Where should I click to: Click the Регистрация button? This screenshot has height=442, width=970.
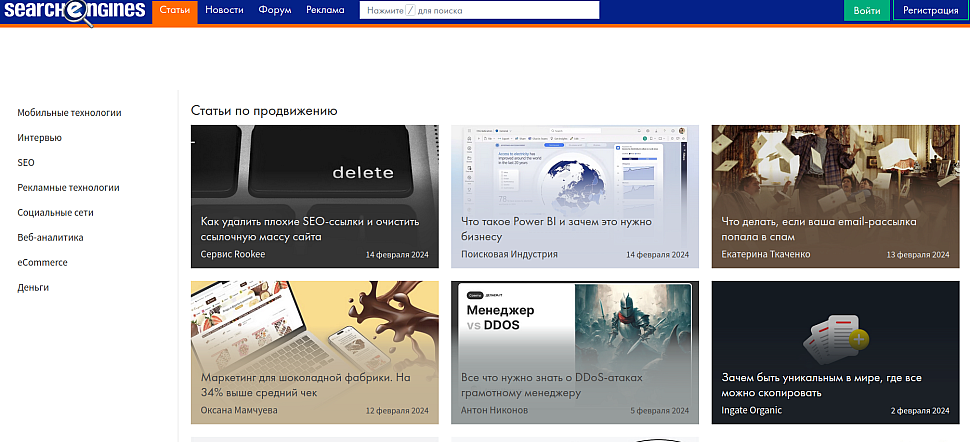coord(930,11)
